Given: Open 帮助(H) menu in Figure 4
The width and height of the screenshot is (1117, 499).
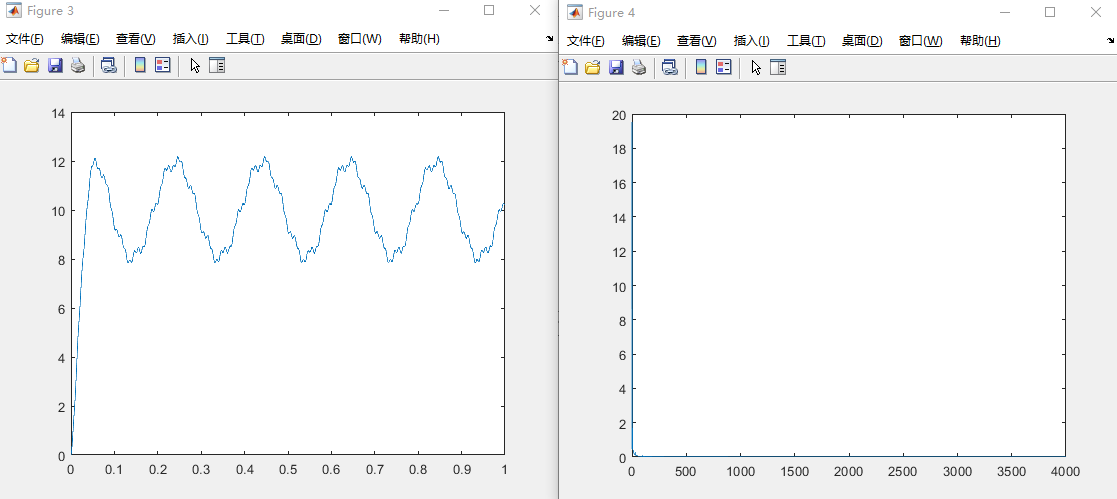Looking at the screenshot, I should click(981, 41).
